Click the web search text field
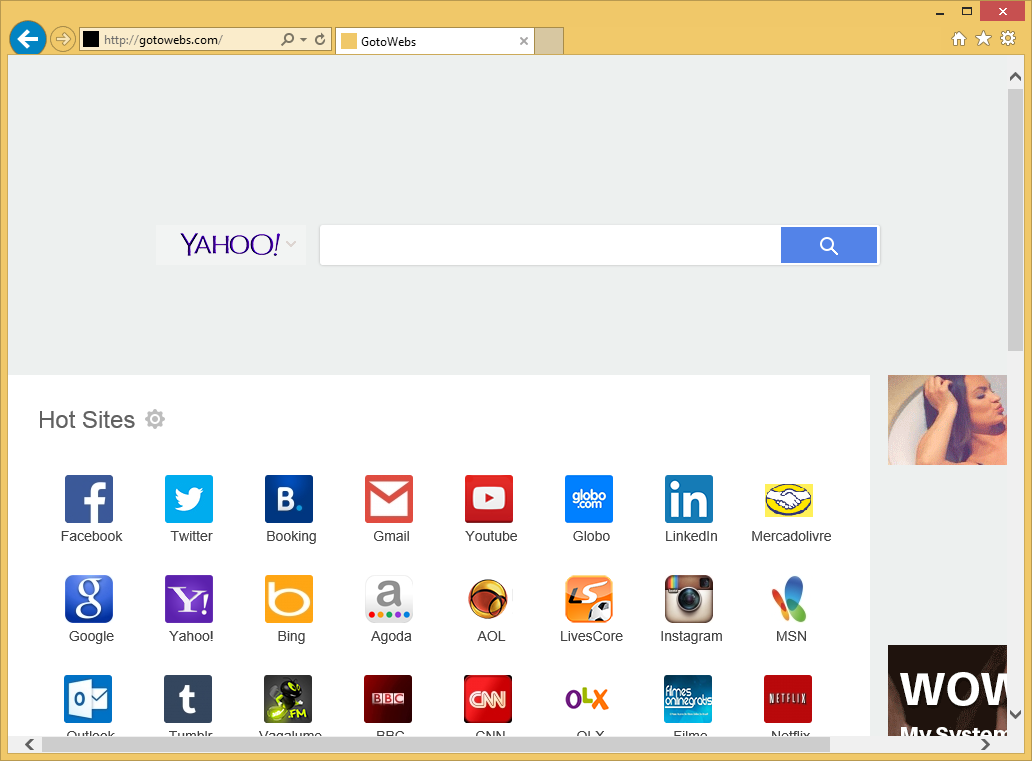Viewport: 1032px width, 761px height. (x=550, y=246)
